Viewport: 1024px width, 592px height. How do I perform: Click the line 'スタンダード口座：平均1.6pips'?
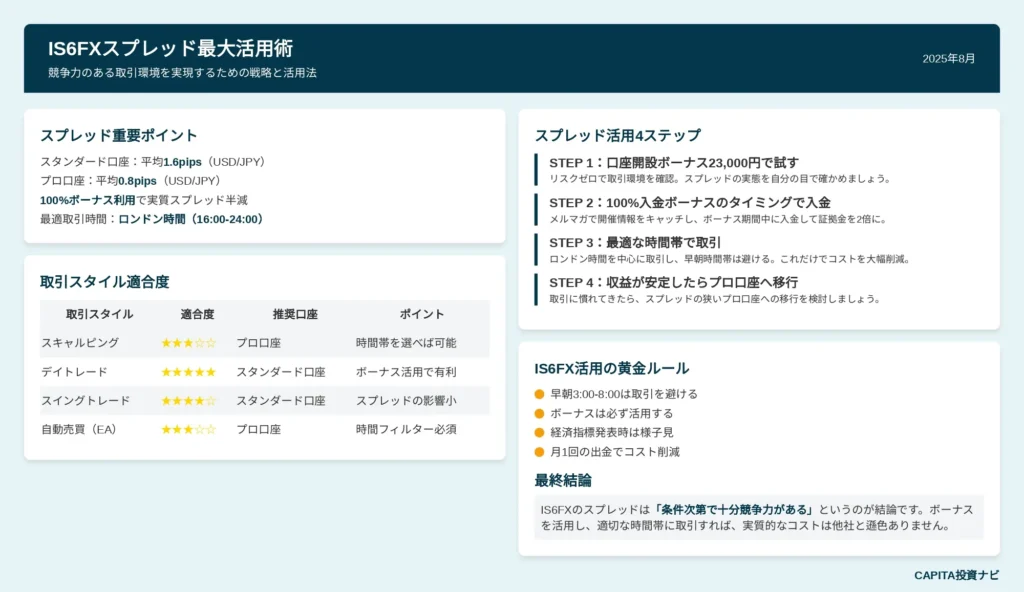(x=153, y=161)
